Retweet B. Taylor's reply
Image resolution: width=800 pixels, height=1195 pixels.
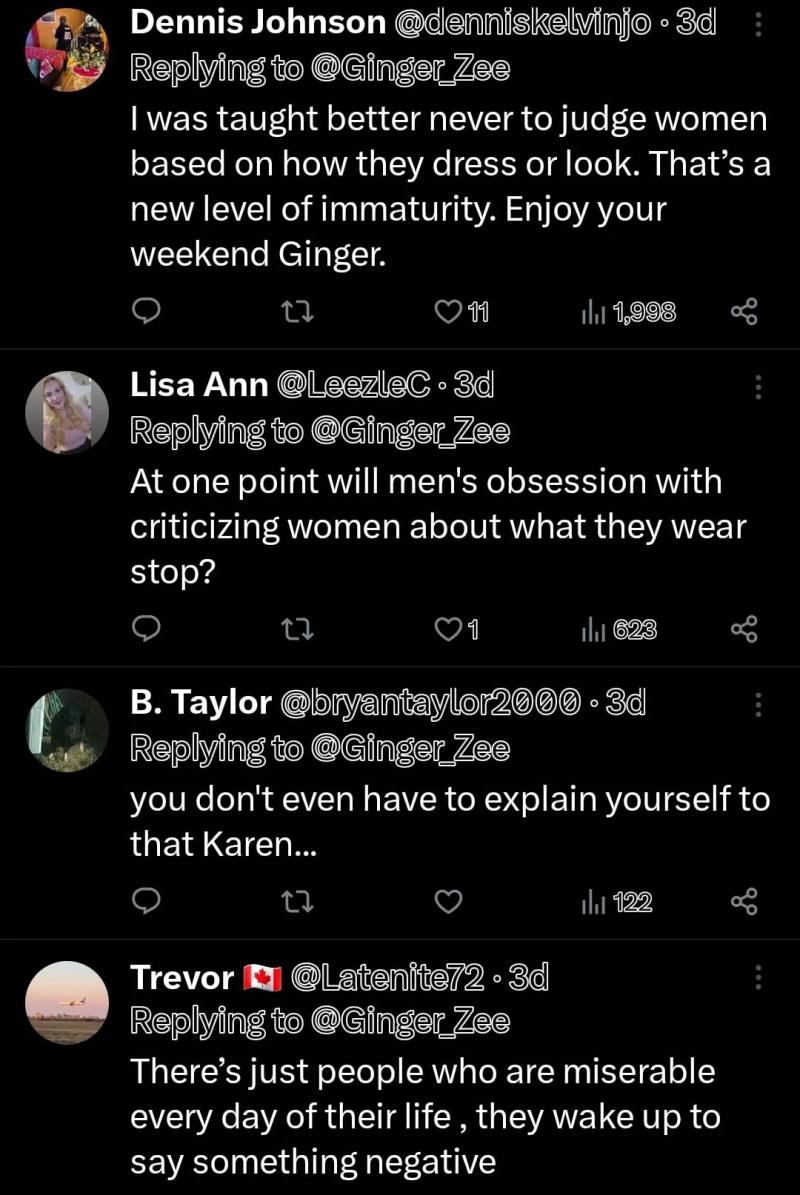click(297, 901)
